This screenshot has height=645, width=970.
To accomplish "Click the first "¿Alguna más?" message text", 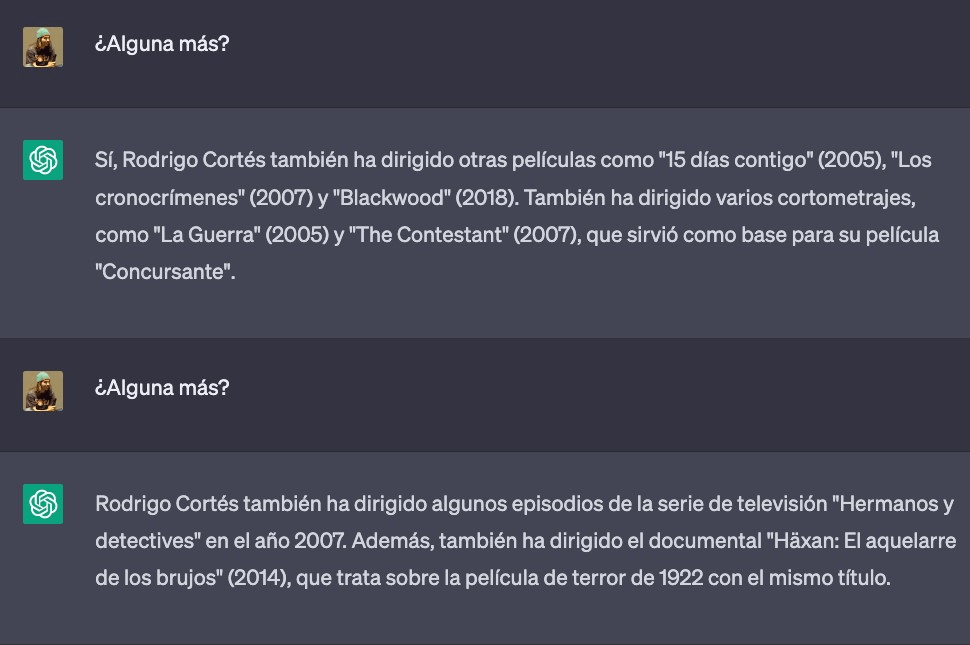I will pyautogui.click(x=162, y=44).
